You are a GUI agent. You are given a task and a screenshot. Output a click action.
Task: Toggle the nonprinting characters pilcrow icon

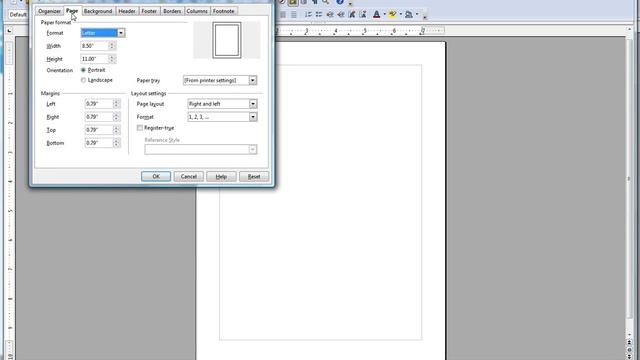click(x=315, y=2)
